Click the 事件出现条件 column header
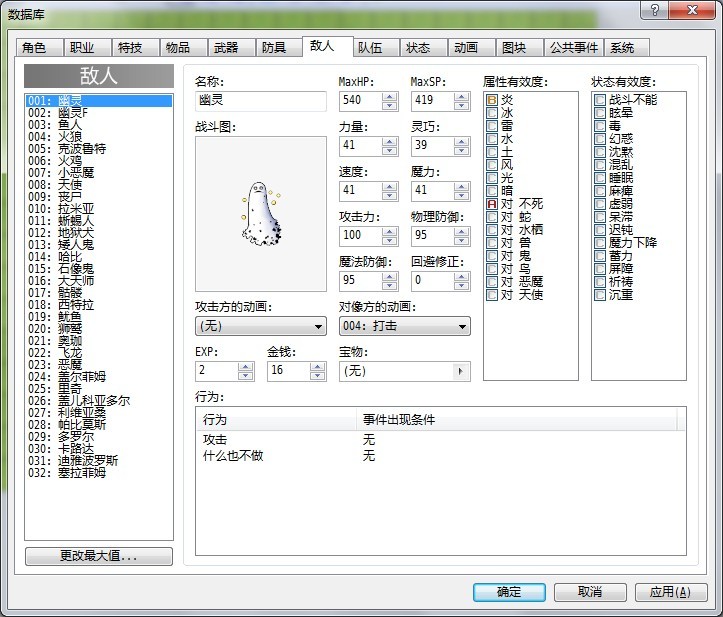This screenshot has width=723, height=617. point(517,420)
